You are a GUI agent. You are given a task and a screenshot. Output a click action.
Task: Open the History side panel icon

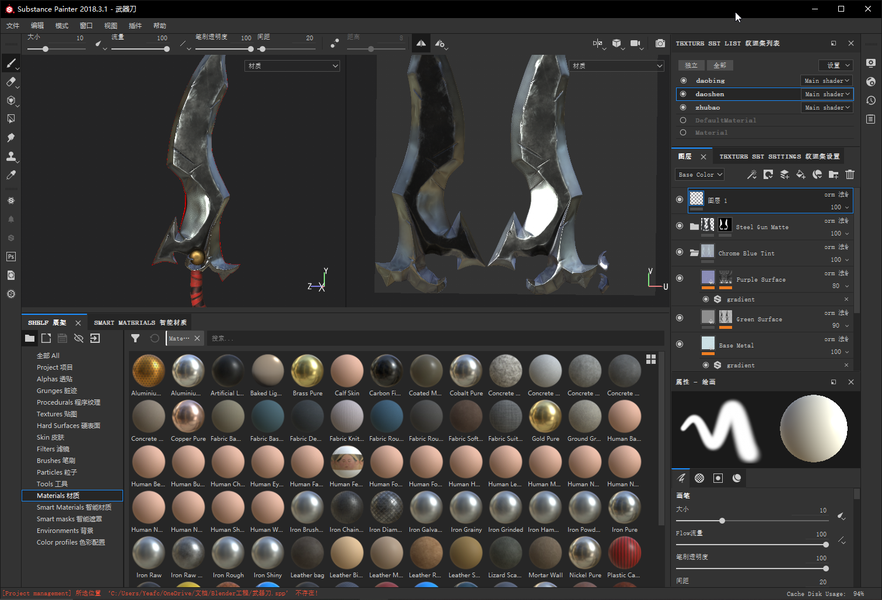click(x=871, y=100)
